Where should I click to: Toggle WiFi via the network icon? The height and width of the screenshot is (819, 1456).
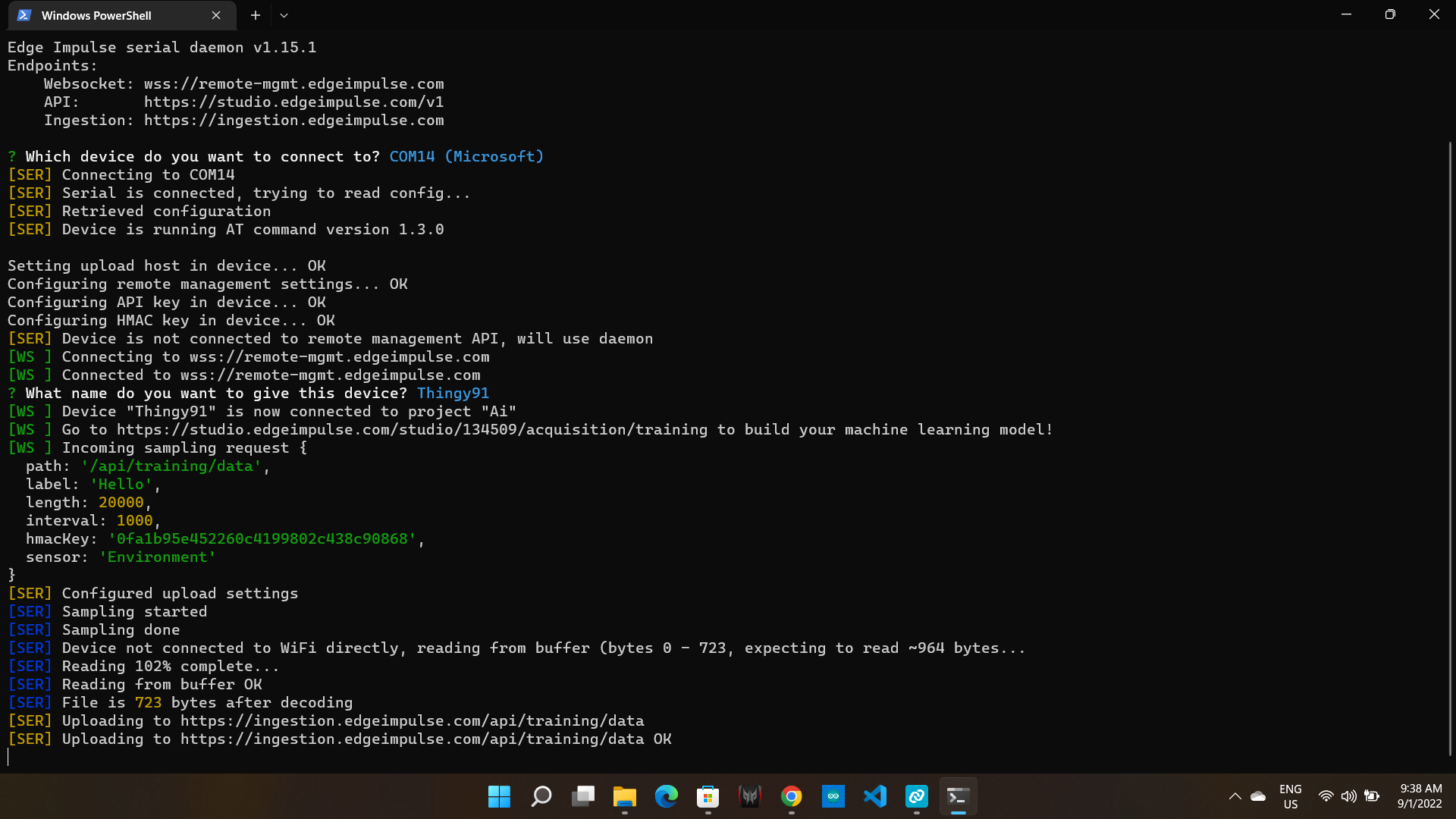pos(1326,796)
